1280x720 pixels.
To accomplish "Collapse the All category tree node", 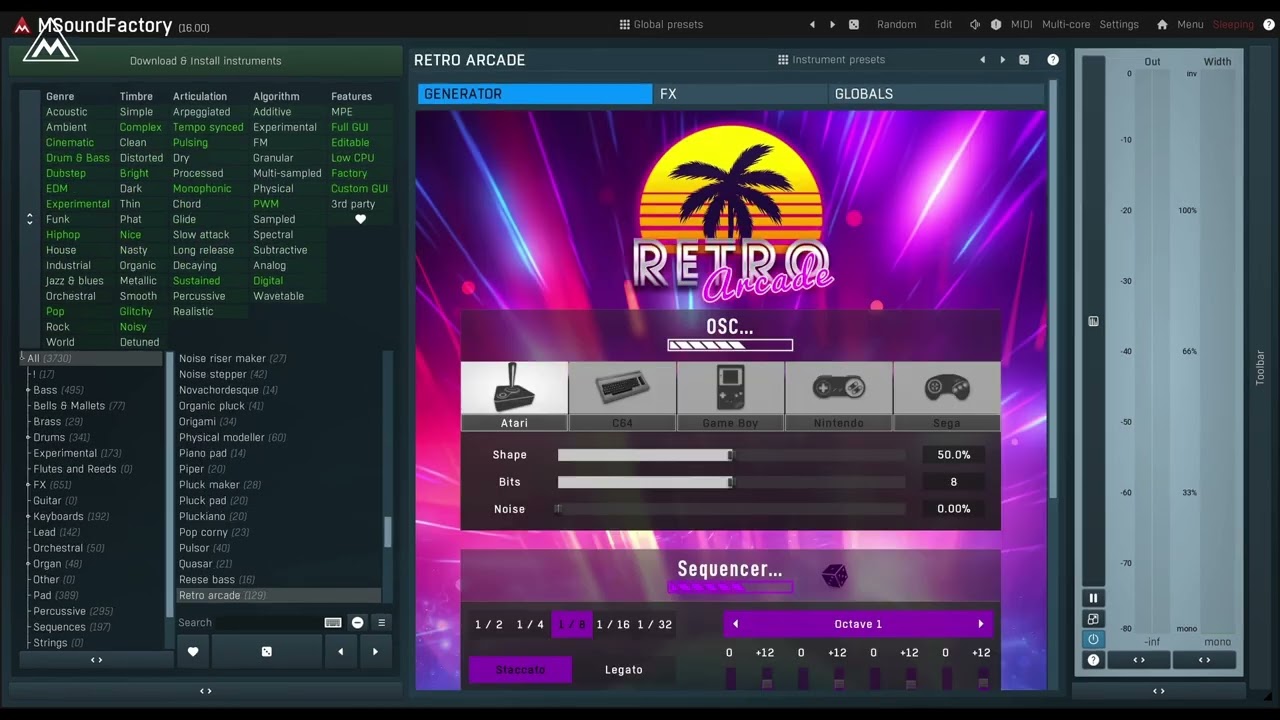I will pos(22,357).
